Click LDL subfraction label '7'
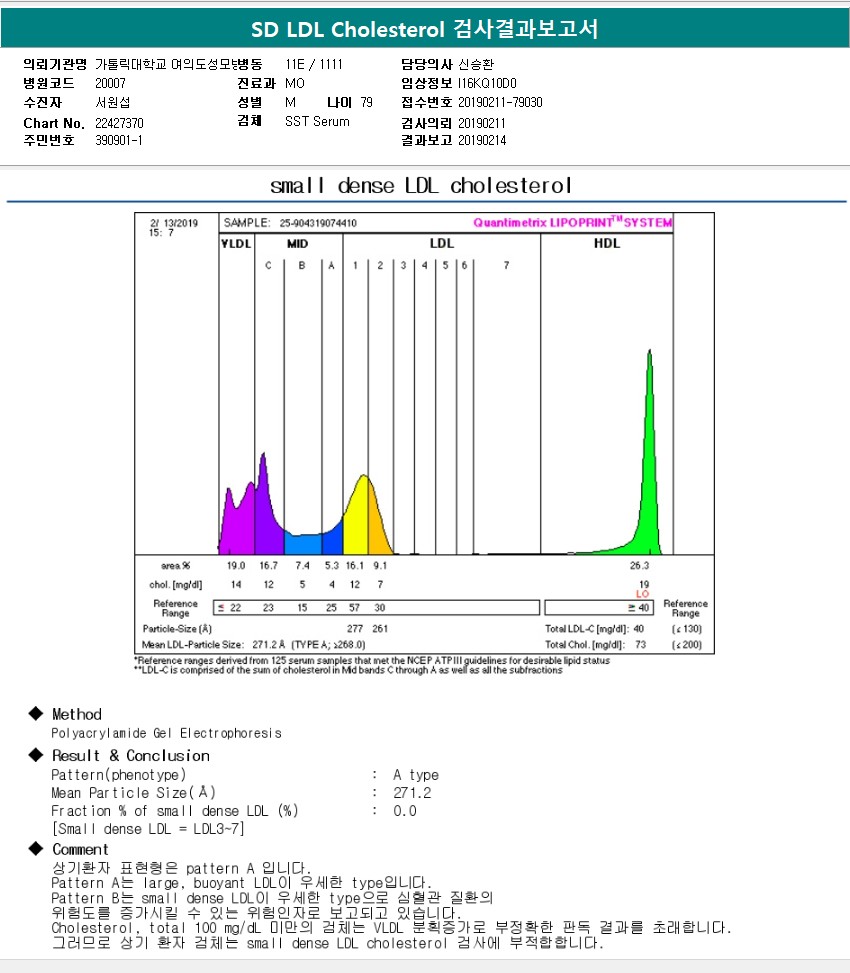Image resolution: width=850 pixels, height=973 pixels. tap(506, 266)
